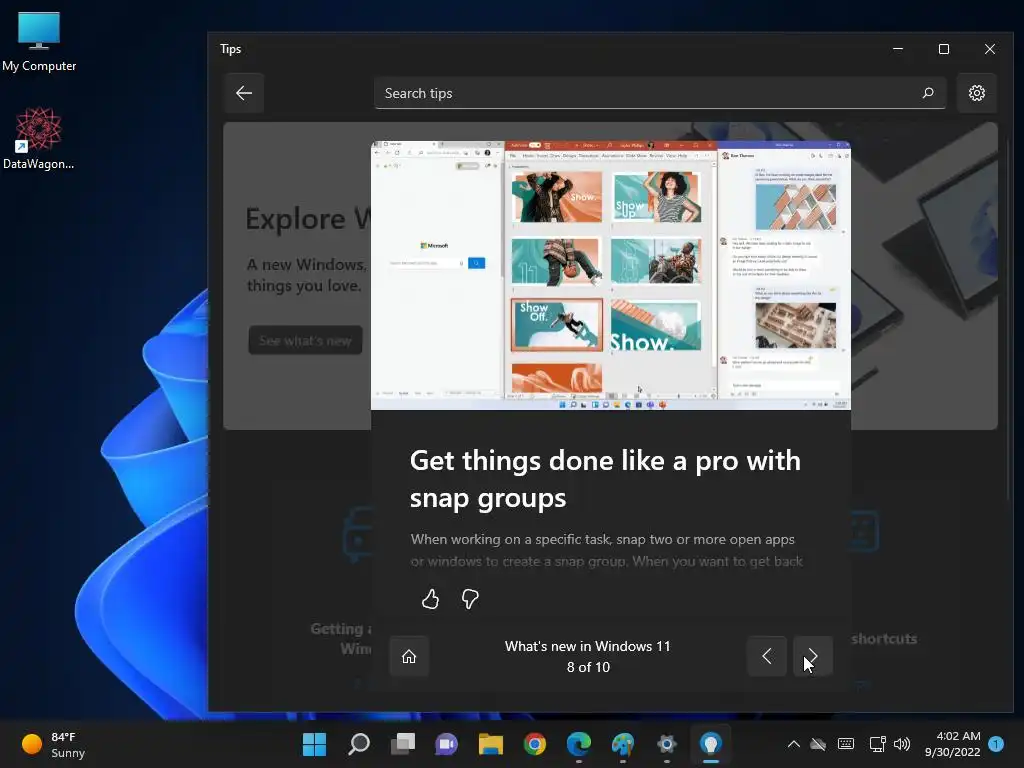The height and width of the screenshot is (768, 1024).
Task: Open the Chat app on the taskbar
Action: pyautogui.click(x=446, y=744)
